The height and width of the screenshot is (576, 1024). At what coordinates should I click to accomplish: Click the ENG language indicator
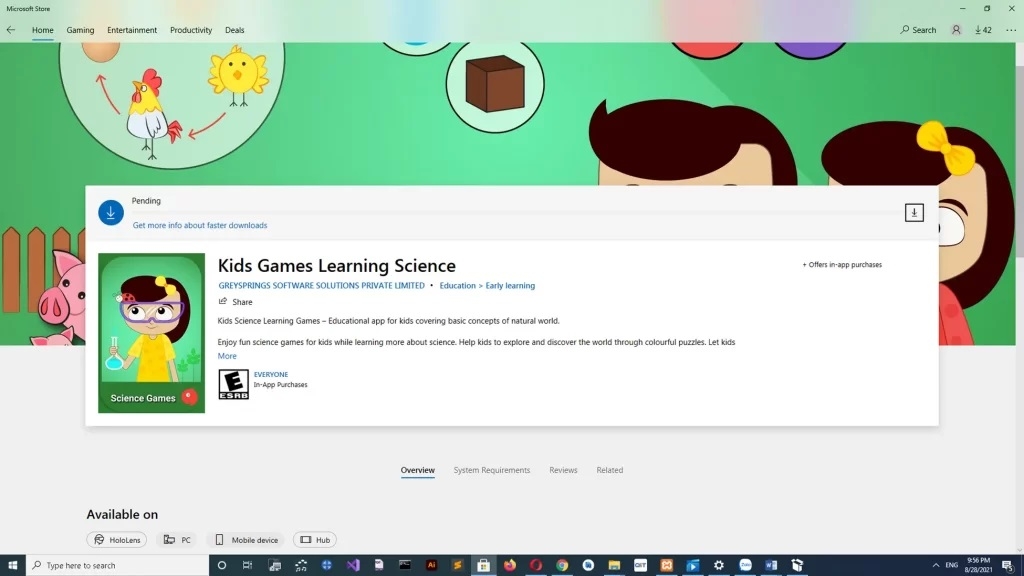[952, 565]
